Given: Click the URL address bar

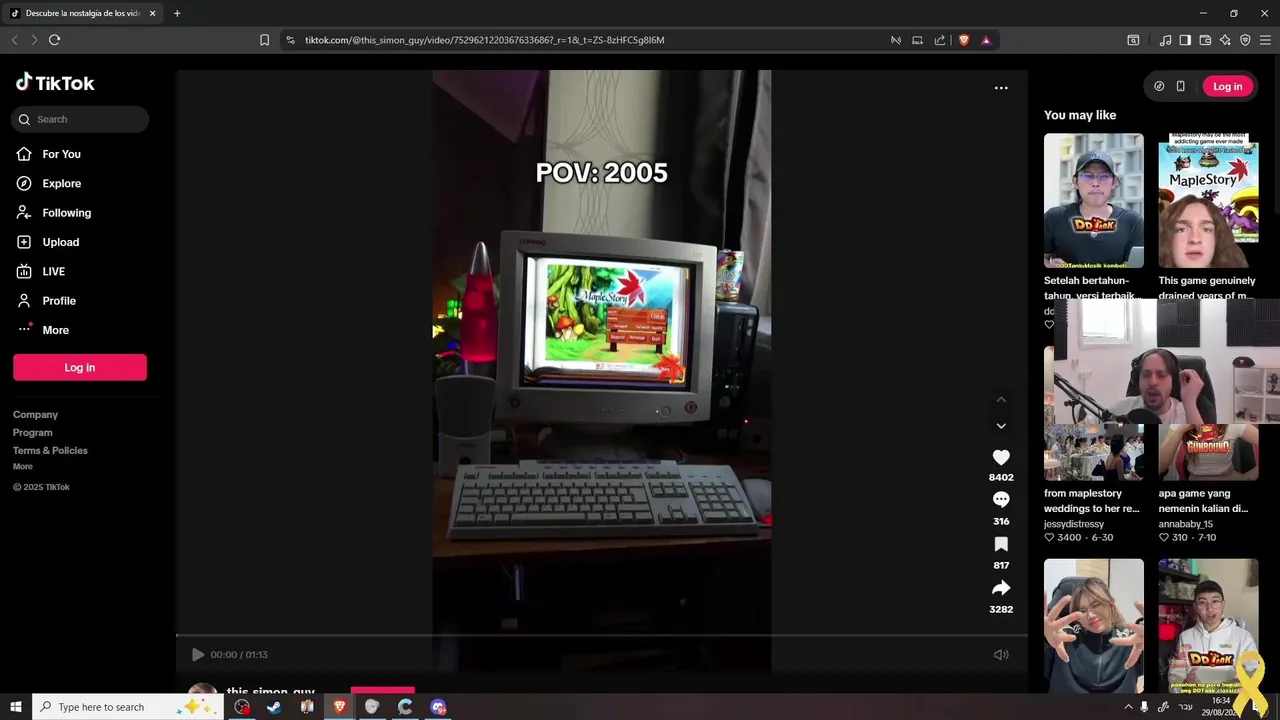Looking at the screenshot, I should click(x=590, y=40).
